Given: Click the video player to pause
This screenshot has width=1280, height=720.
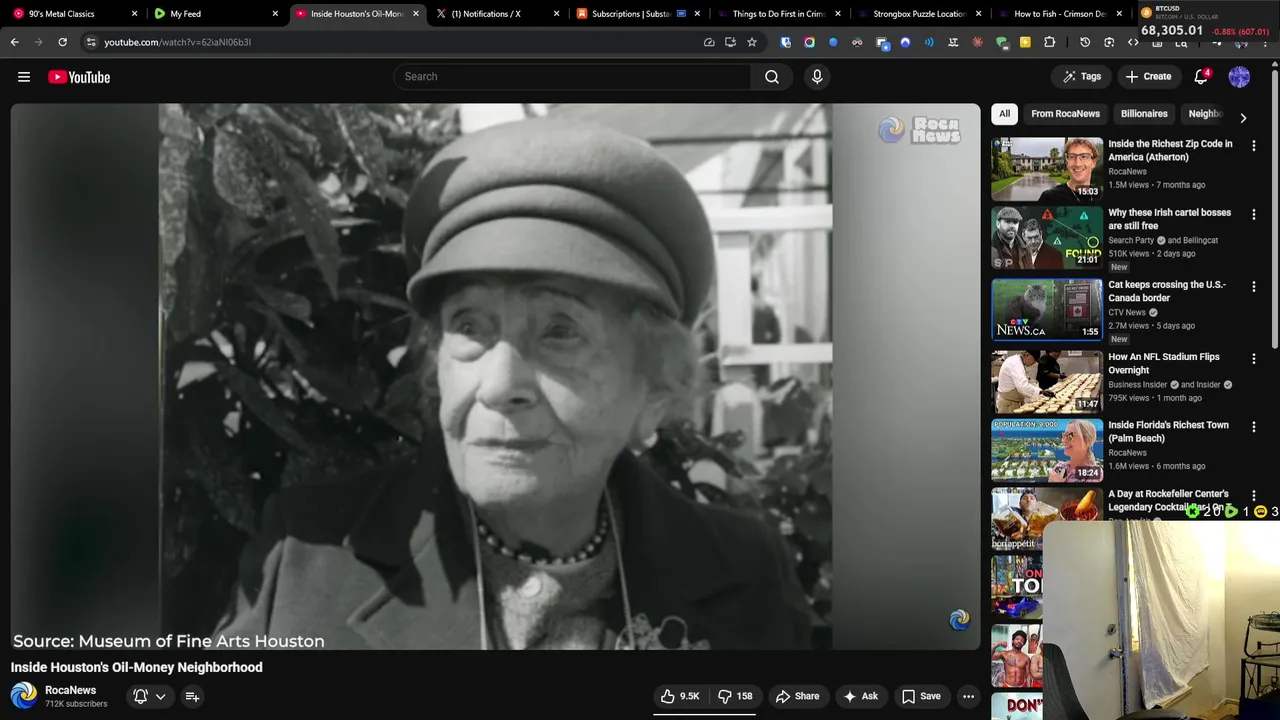Looking at the screenshot, I should pos(495,376).
